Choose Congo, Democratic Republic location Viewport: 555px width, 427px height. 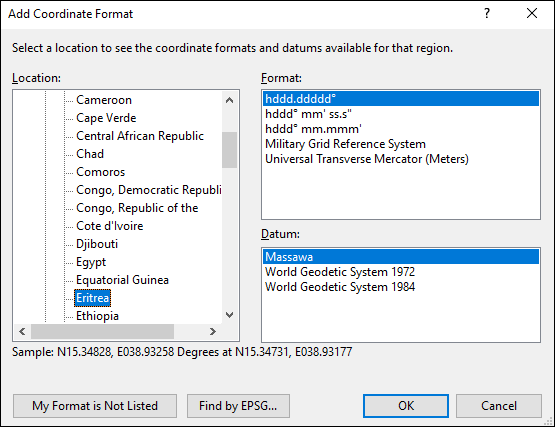tap(148, 190)
